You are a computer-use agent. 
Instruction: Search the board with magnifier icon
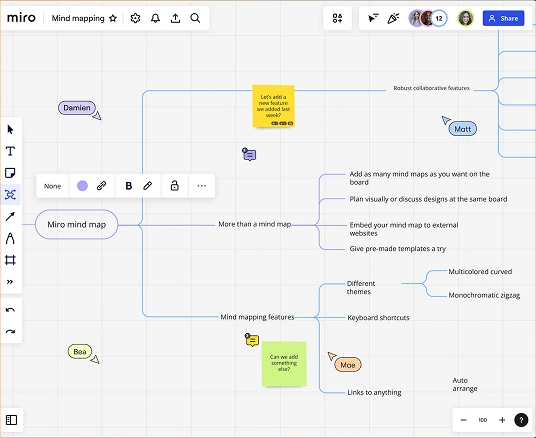pyautogui.click(x=195, y=18)
